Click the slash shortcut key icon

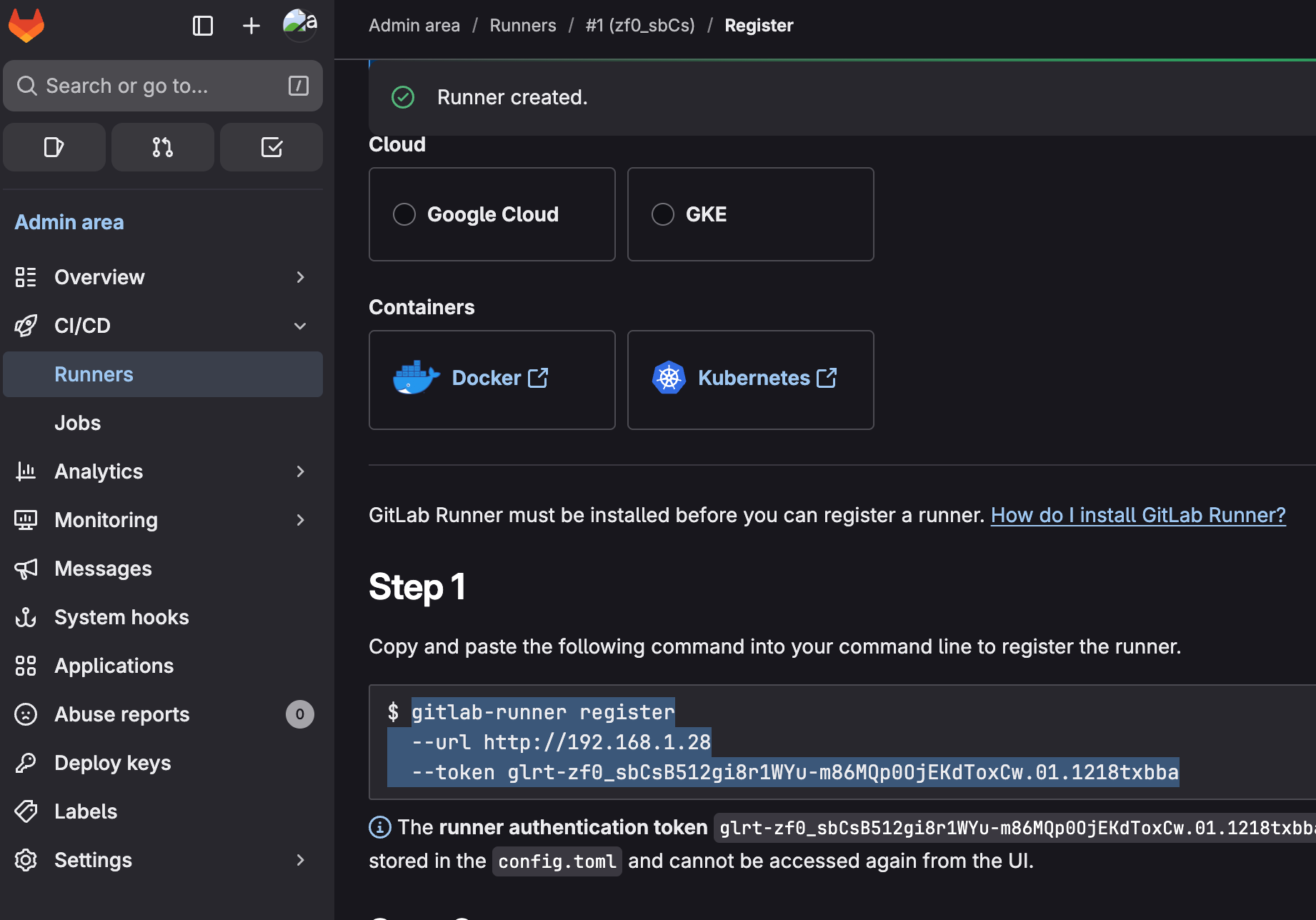(299, 86)
